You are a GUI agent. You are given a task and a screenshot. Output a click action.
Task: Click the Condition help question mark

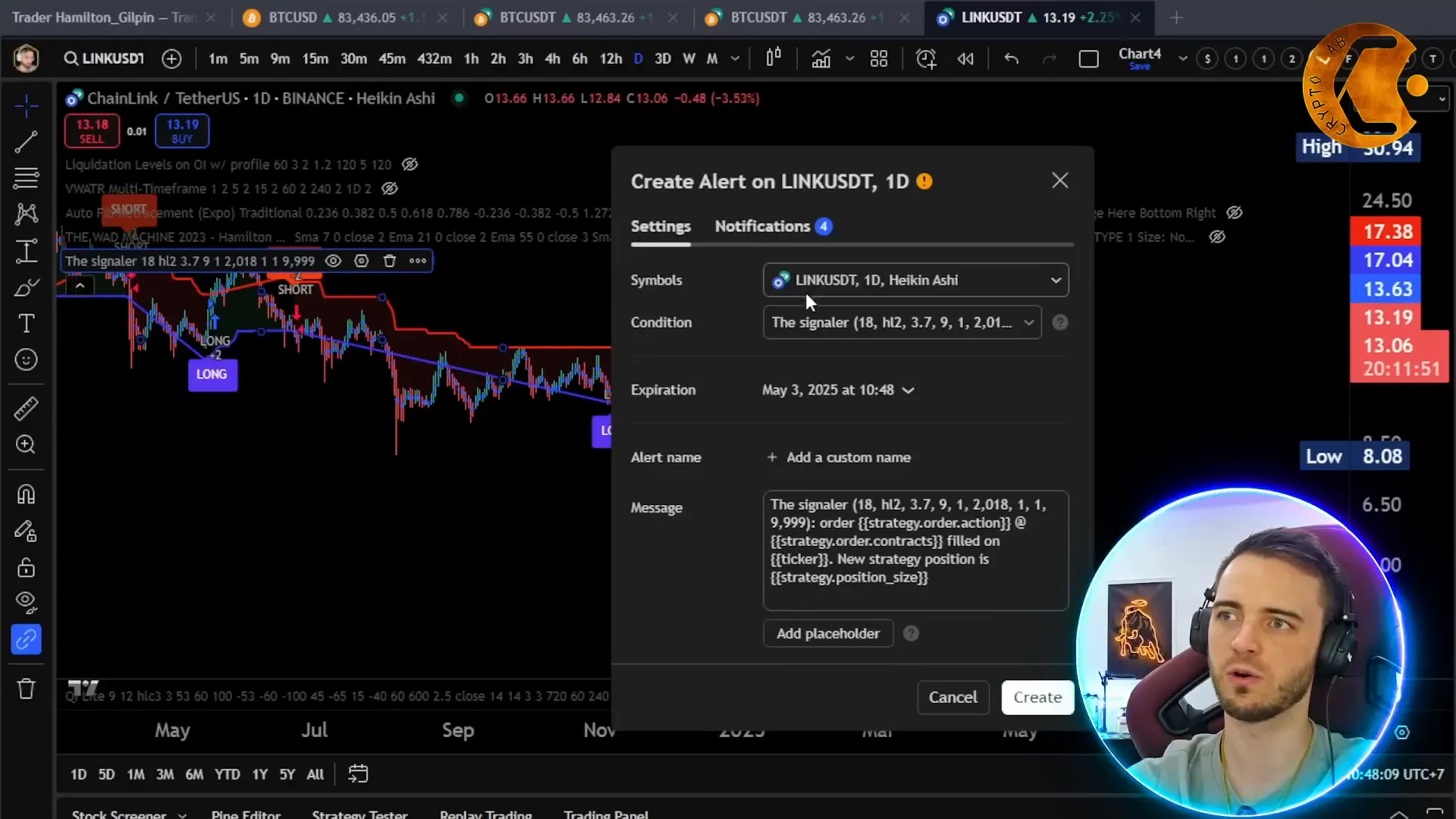[1060, 322]
